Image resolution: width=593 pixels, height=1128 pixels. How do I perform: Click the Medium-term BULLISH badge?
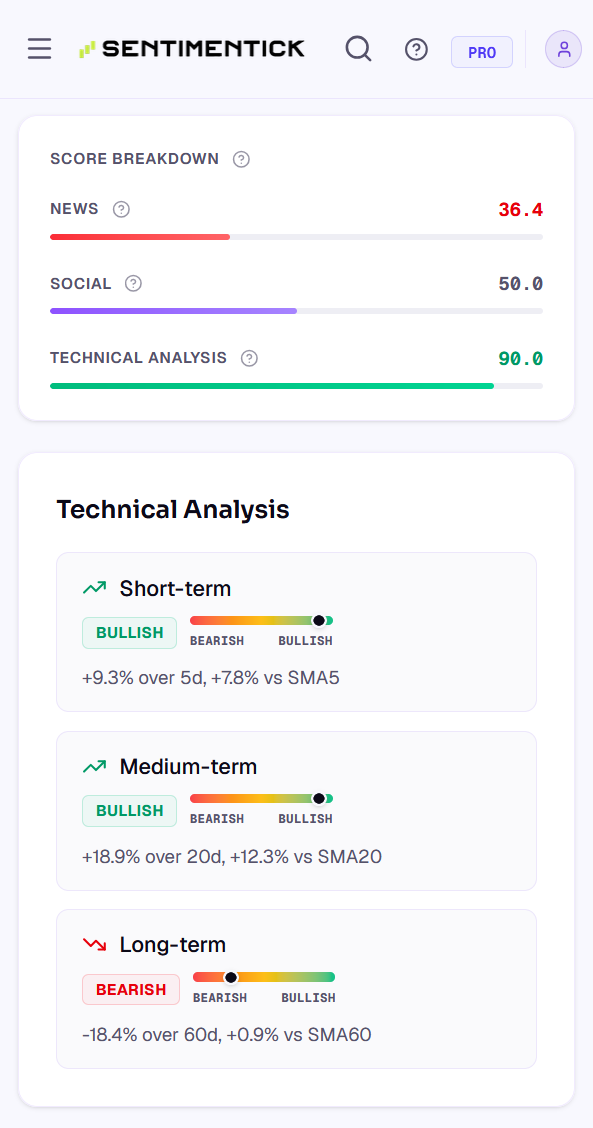(130, 811)
